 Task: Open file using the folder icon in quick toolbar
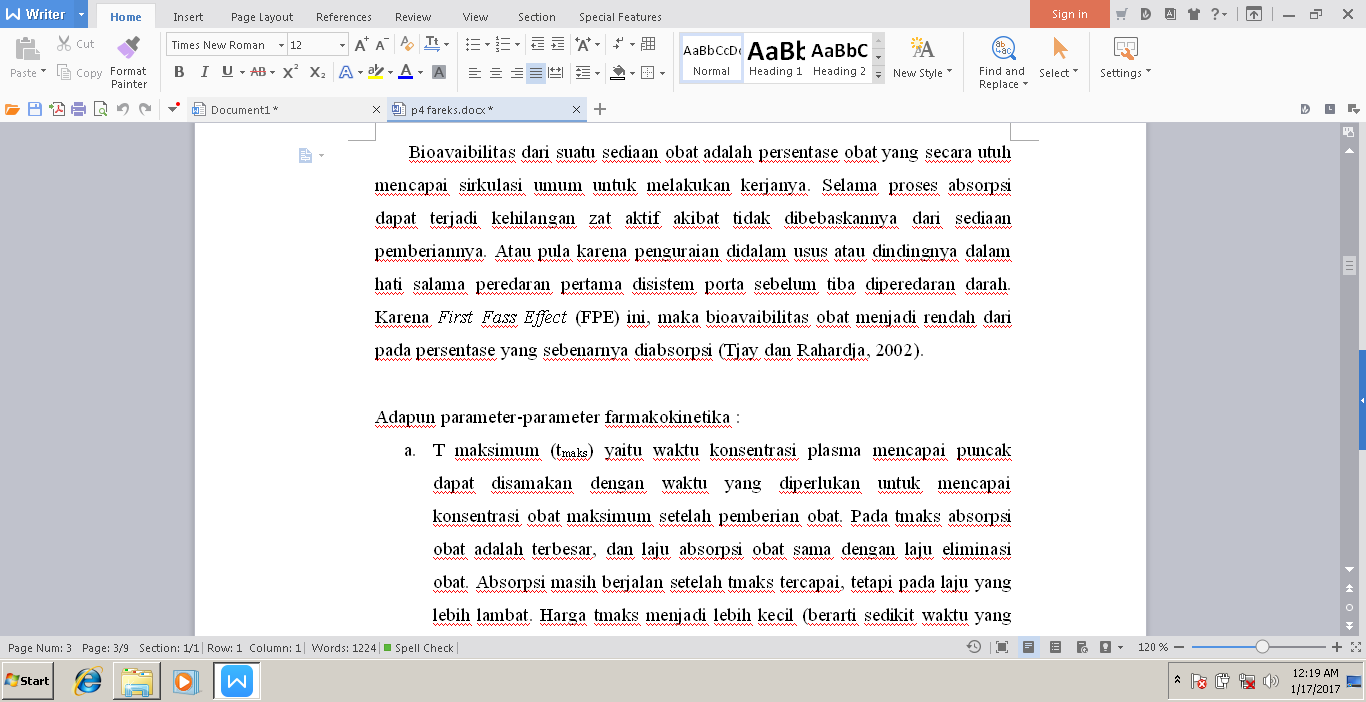(x=13, y=110)
